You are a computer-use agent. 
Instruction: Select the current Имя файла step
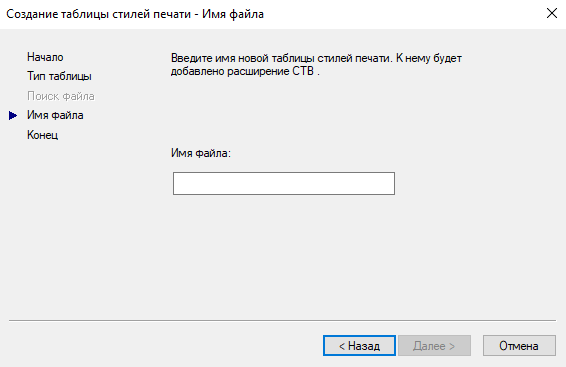pos(55,115)
